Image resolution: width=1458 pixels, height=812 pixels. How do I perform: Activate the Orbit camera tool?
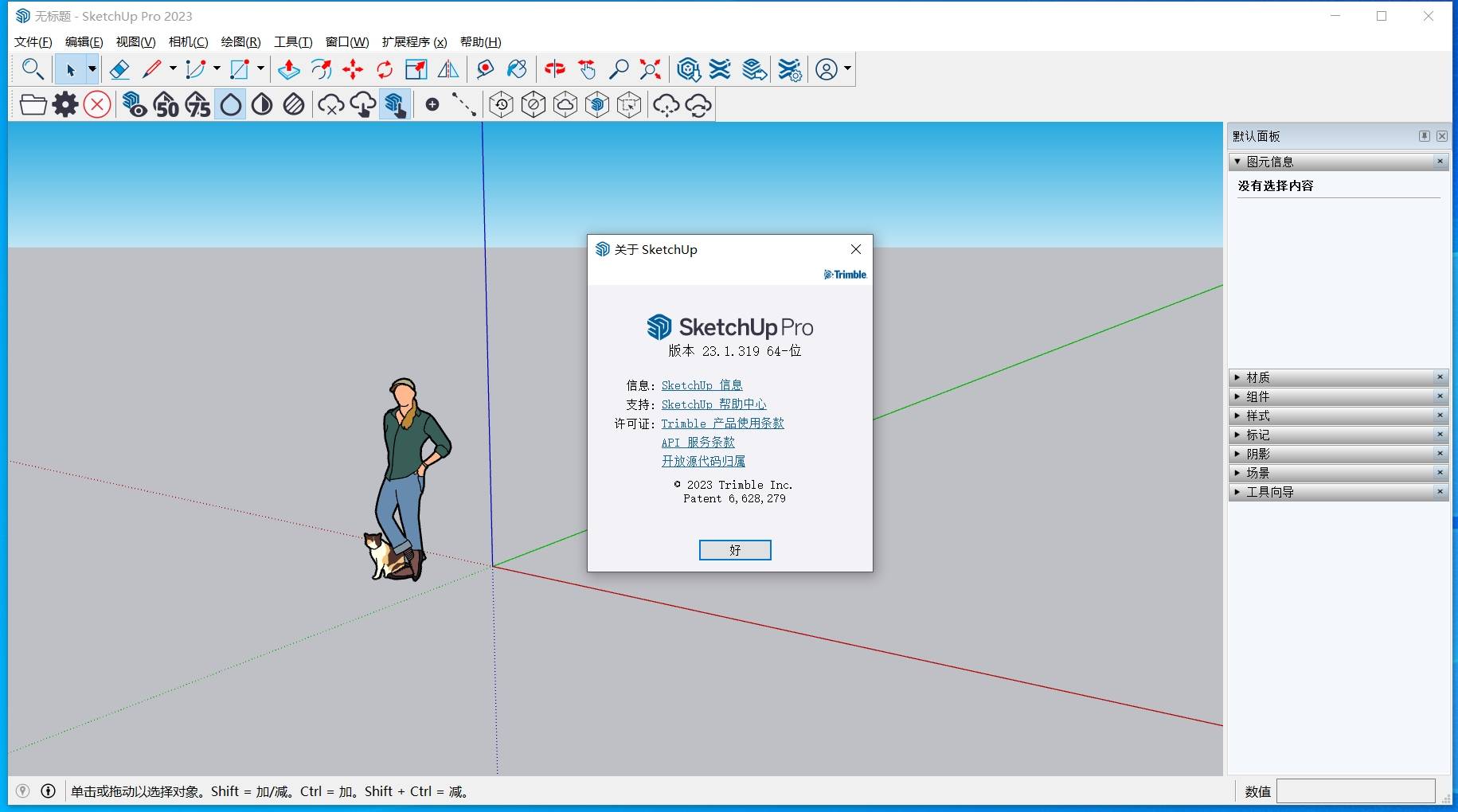555,70
